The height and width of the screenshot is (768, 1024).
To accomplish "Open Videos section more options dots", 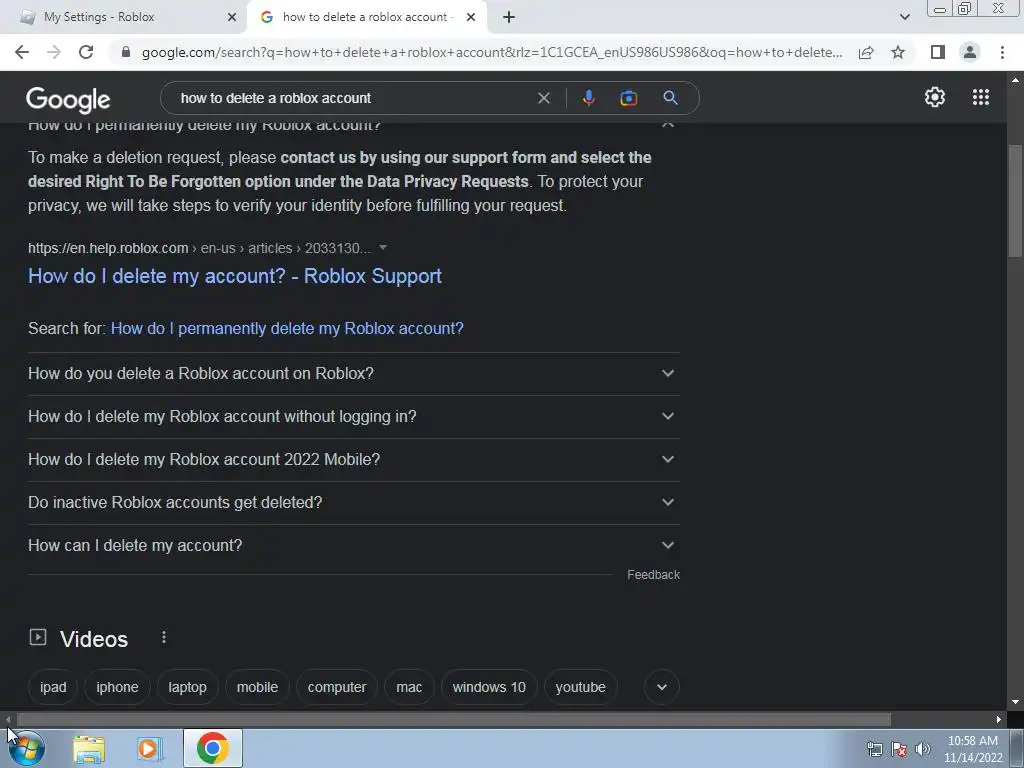I will pyautogui.click(x=164, y=637).
